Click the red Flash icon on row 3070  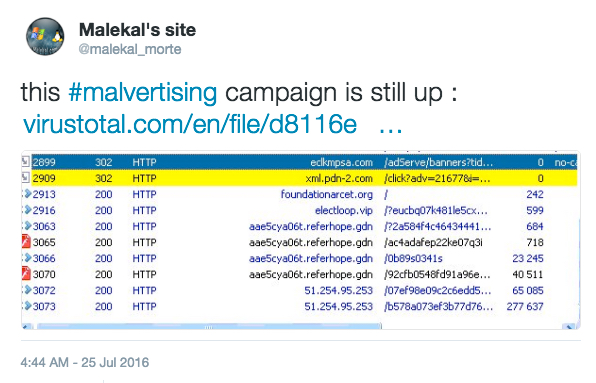[26, 274]
